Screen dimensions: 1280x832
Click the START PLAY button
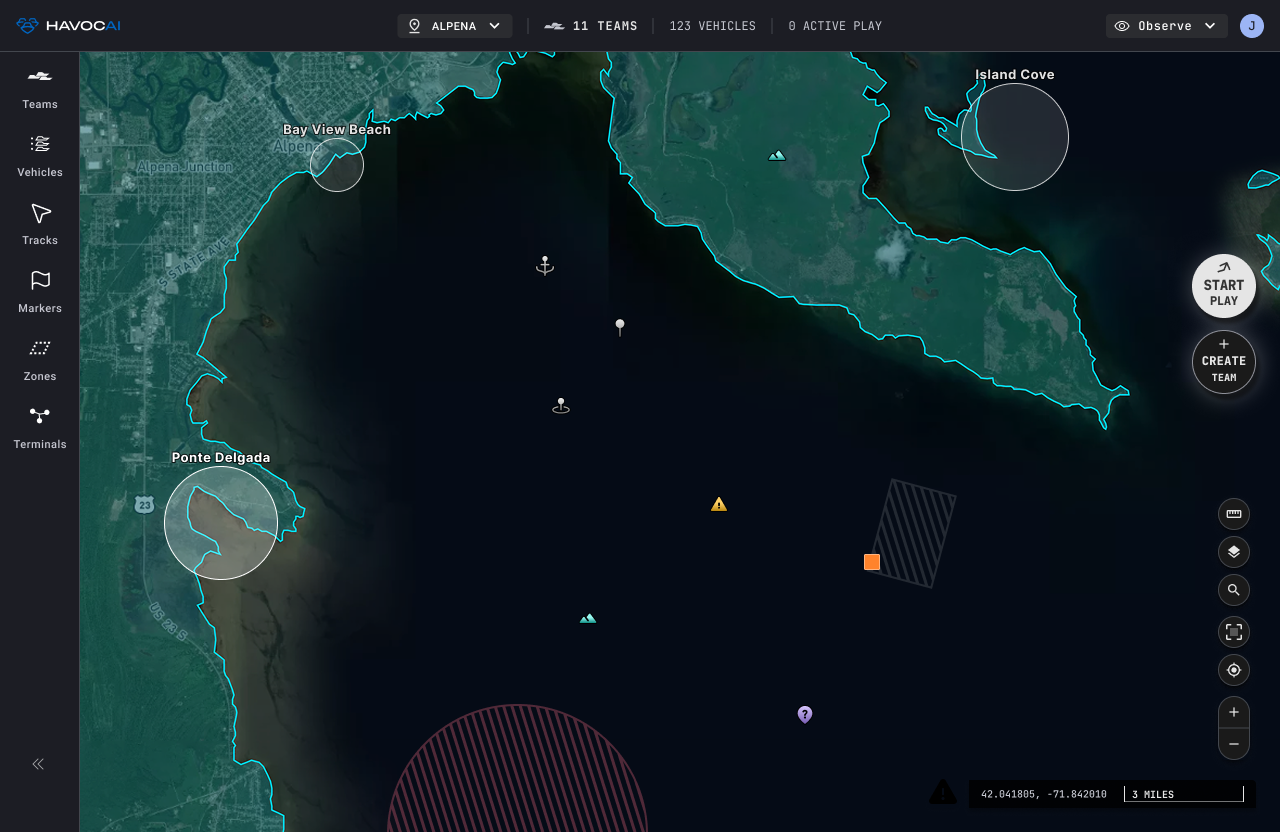(x=1224, y=286)
